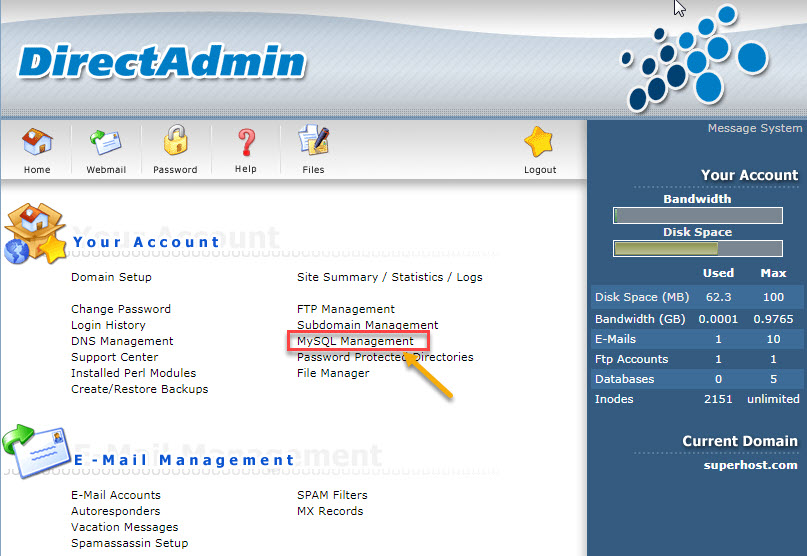Go to FTP Management
This screenshot has height=556, width=807.
346,309
